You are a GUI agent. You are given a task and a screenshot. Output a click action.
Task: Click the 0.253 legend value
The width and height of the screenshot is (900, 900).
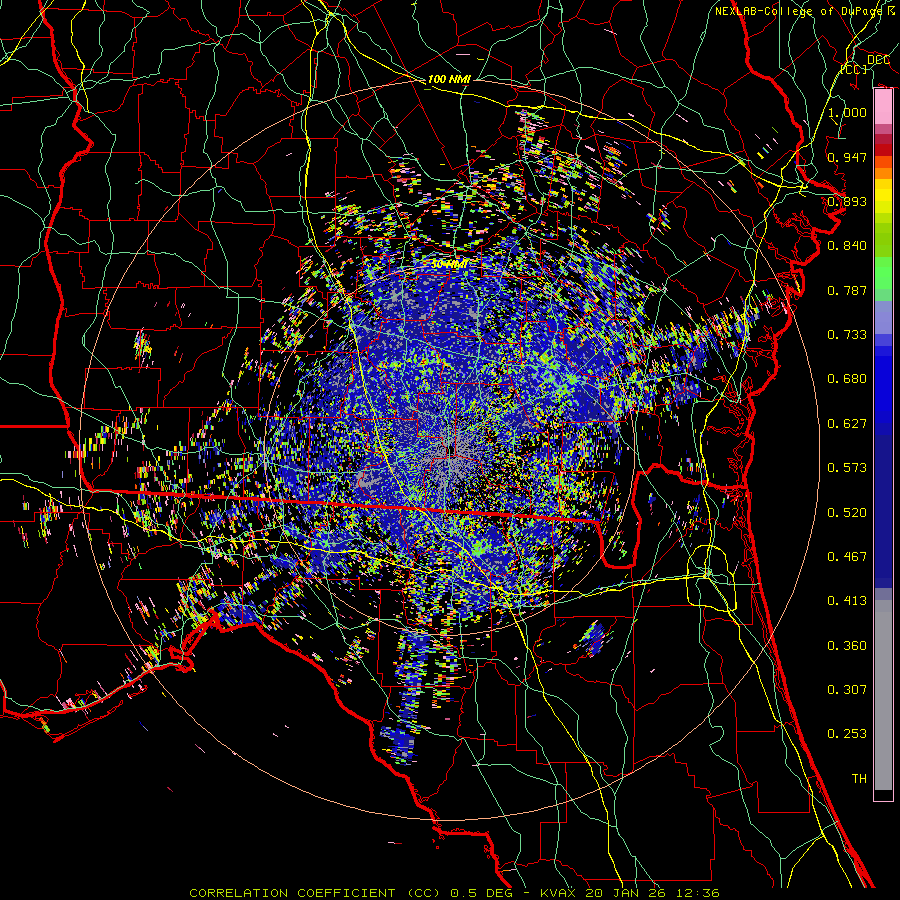pyautogui.click(x=847, y=734)
